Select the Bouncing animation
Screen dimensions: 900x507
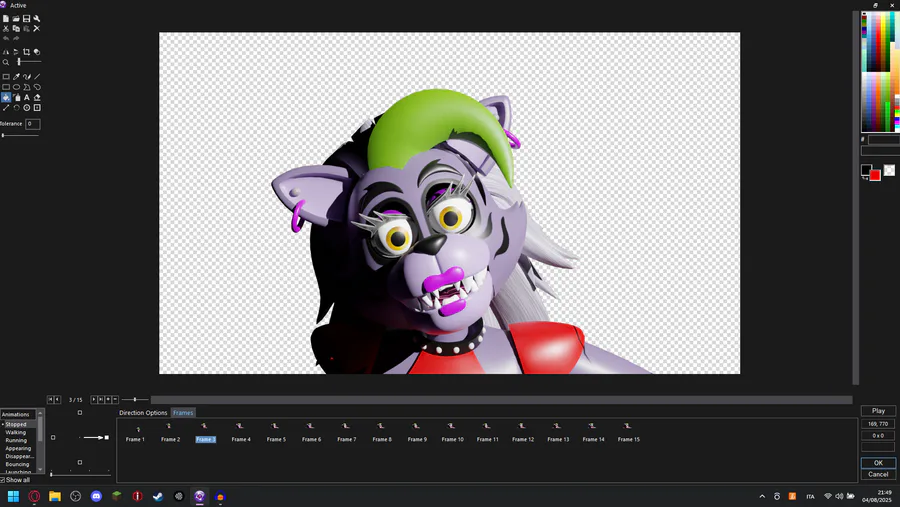(17, 464)
